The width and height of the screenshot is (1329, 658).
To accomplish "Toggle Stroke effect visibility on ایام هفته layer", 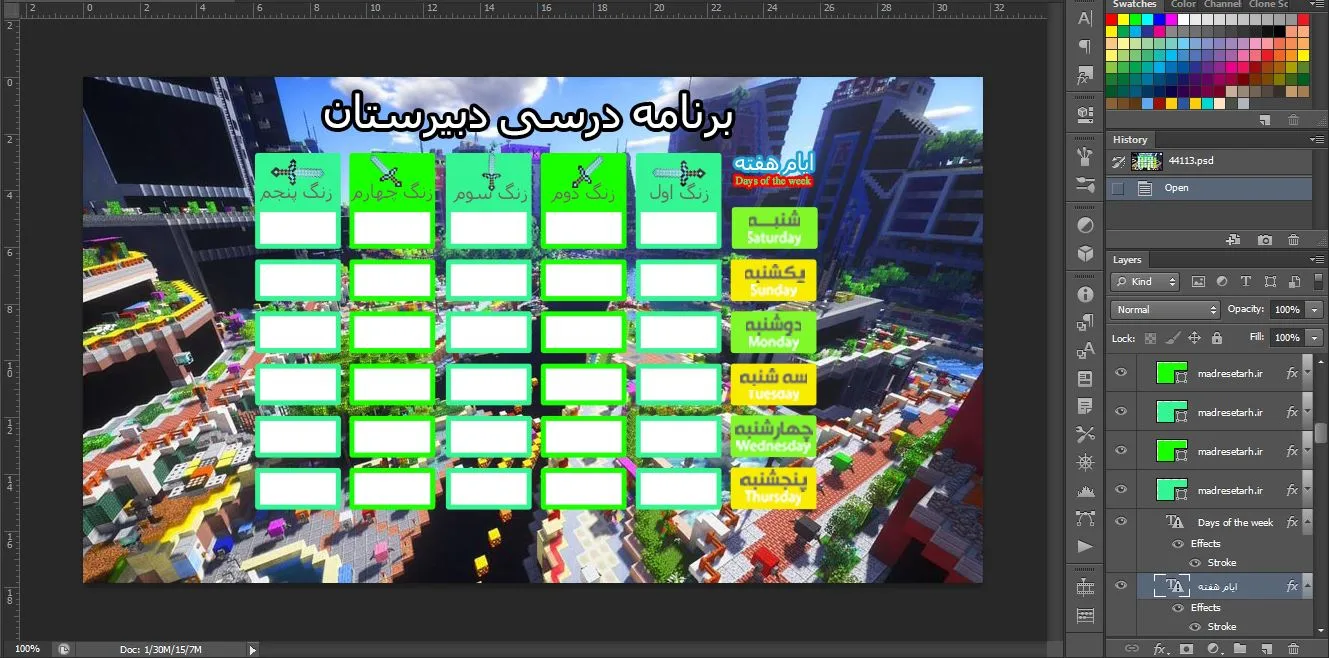I will point(1194,627).
